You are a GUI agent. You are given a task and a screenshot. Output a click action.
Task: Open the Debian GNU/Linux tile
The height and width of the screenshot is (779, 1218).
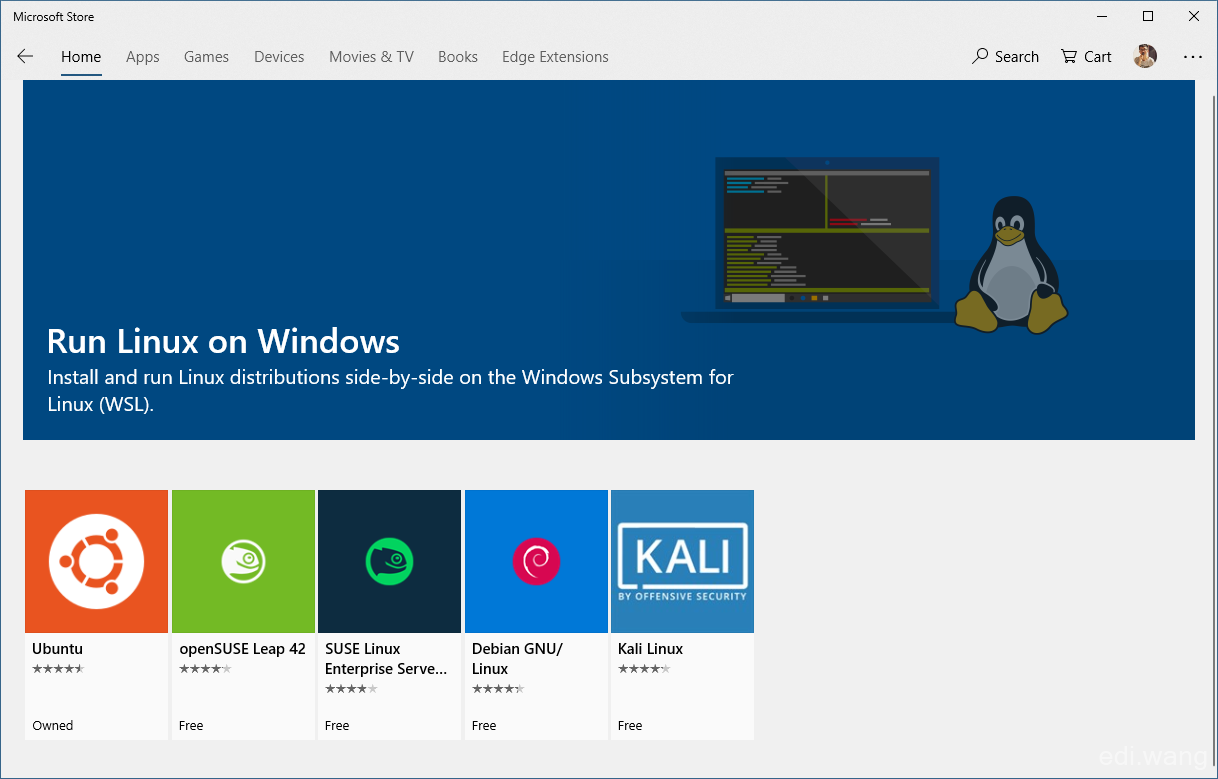(536, 614)
